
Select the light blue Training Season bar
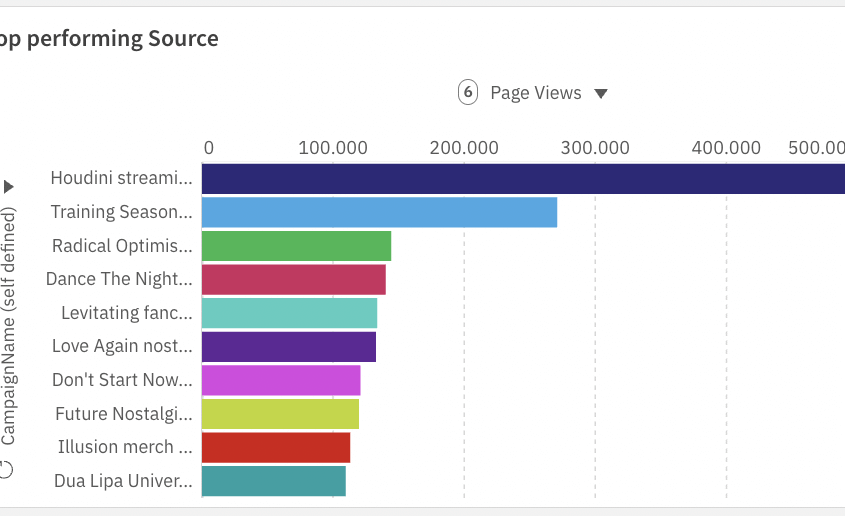point(379,212)
